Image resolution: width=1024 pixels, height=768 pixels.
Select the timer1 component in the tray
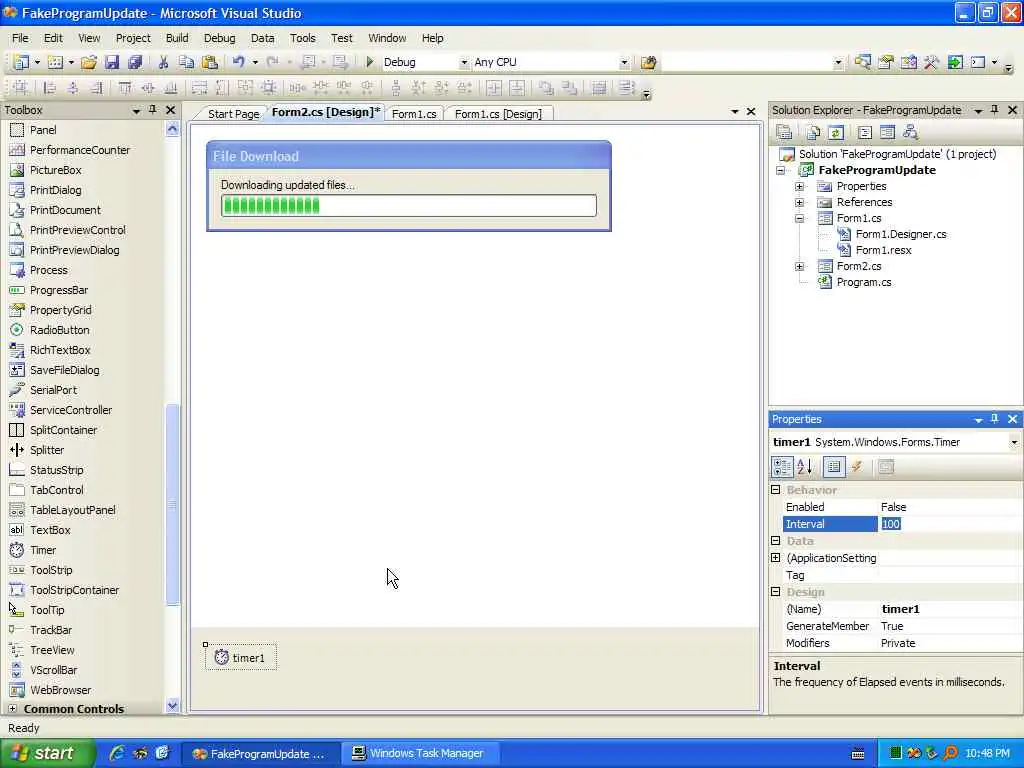click(x=241, y=658)
